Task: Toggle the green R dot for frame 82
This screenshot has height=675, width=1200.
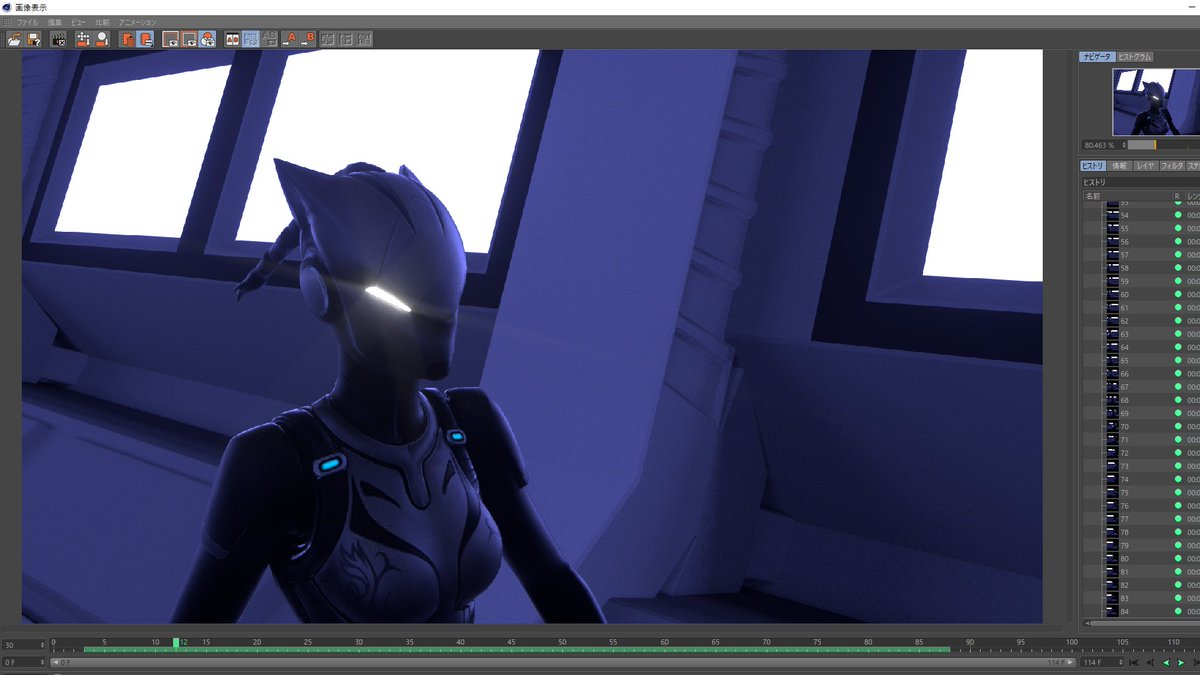Action: pos(1178,585)
